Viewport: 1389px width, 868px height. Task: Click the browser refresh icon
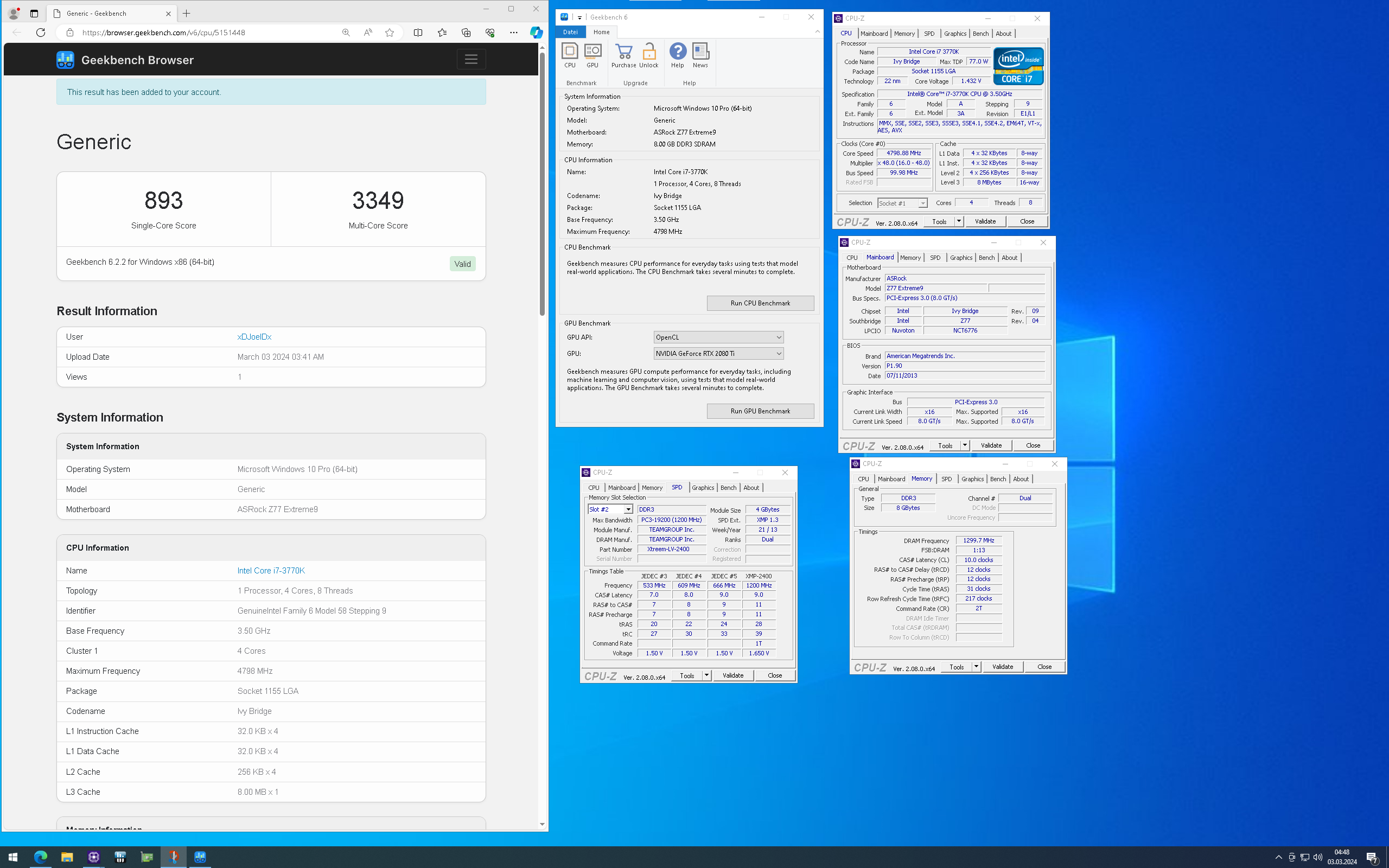tap(40, 33)
